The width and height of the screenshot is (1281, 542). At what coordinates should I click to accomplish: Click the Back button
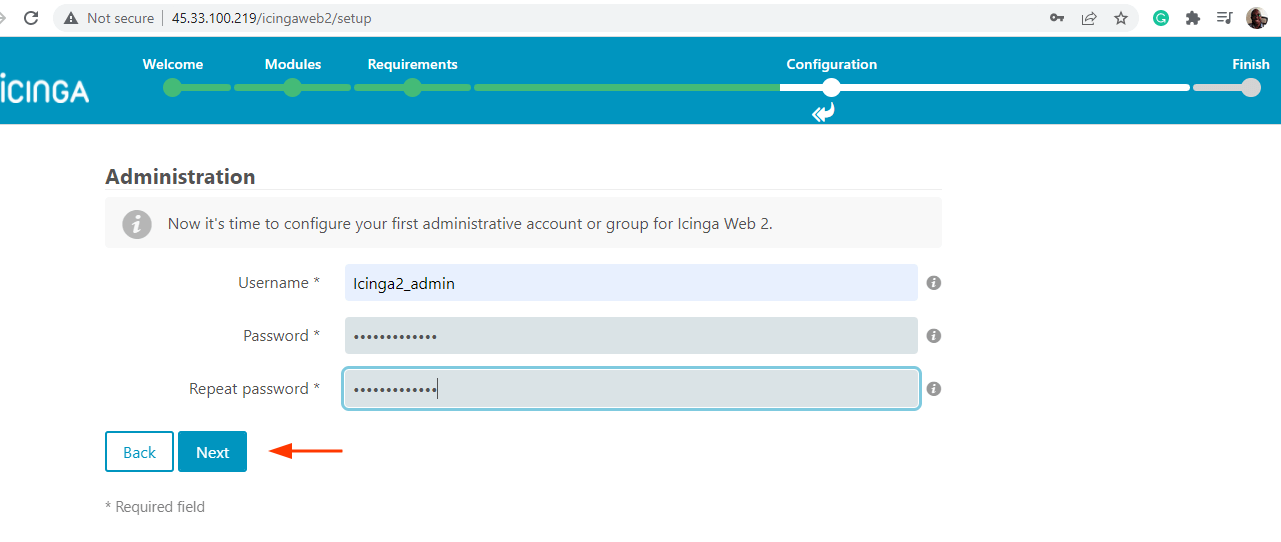coord(139,452)
